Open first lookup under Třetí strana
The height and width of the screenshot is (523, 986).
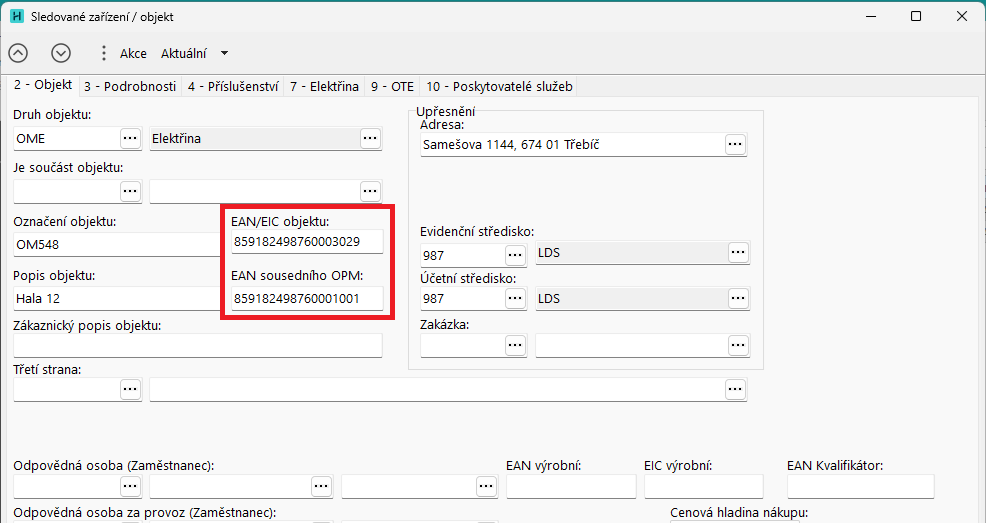tap(130, 389)
